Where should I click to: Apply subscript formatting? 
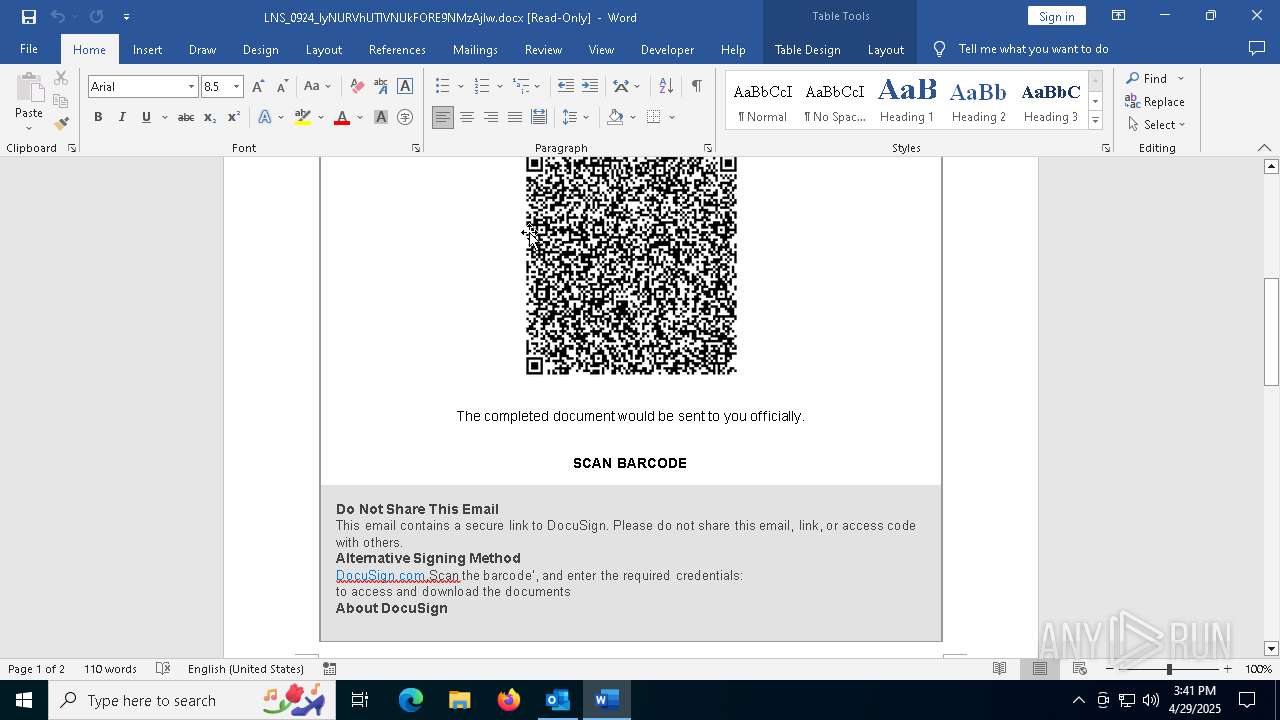pos(209,117)
